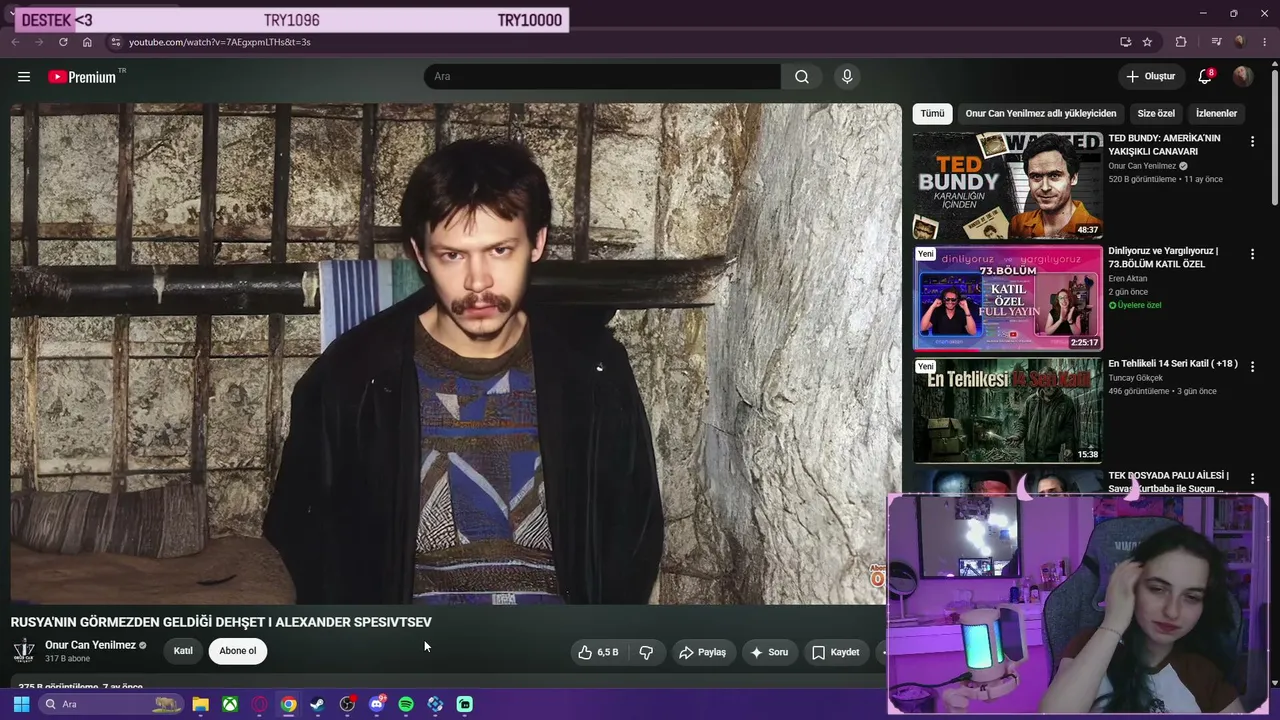Image resolution: width=1280 pixels, height=720 pixels.
Task: Install app icon in the address bar
Action: coord(1125,42)
